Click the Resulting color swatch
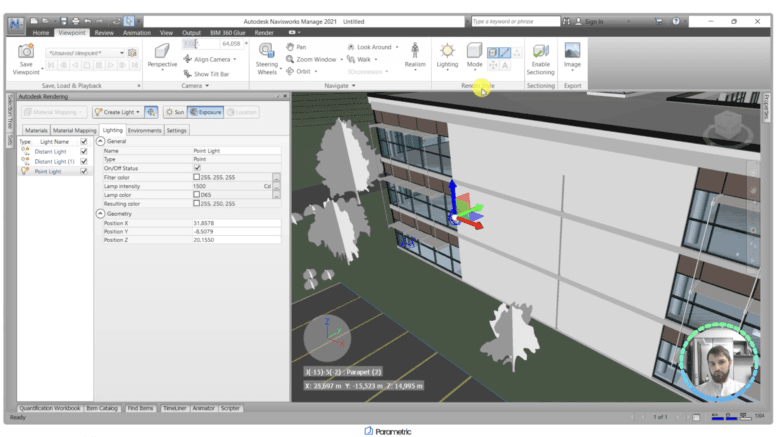Screen dimensions: 776x437 (x=196, y=203)
